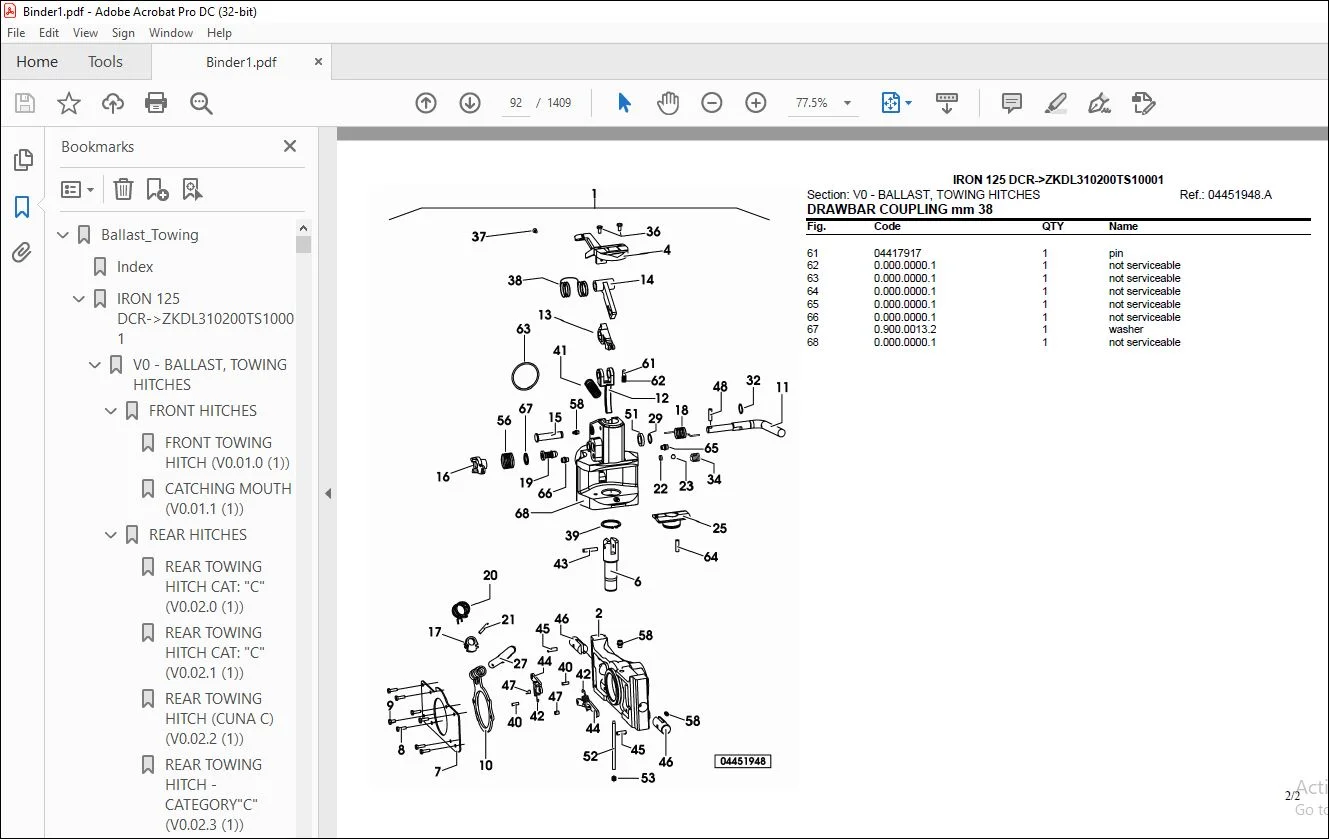Viewport: 1329px width, 839px height.
Task: Open the Index bookmark
Action: click(x=135, y=267)
